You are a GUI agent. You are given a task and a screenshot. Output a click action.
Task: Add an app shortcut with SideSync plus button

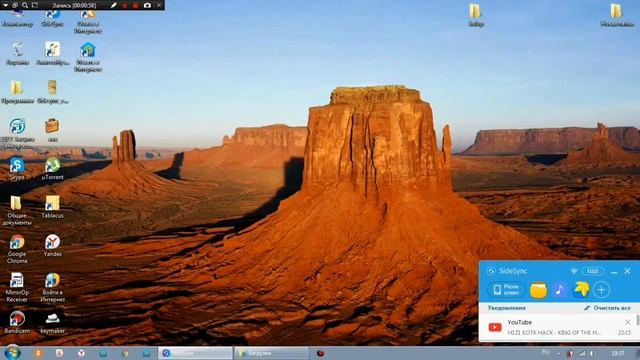click(601, 290)
